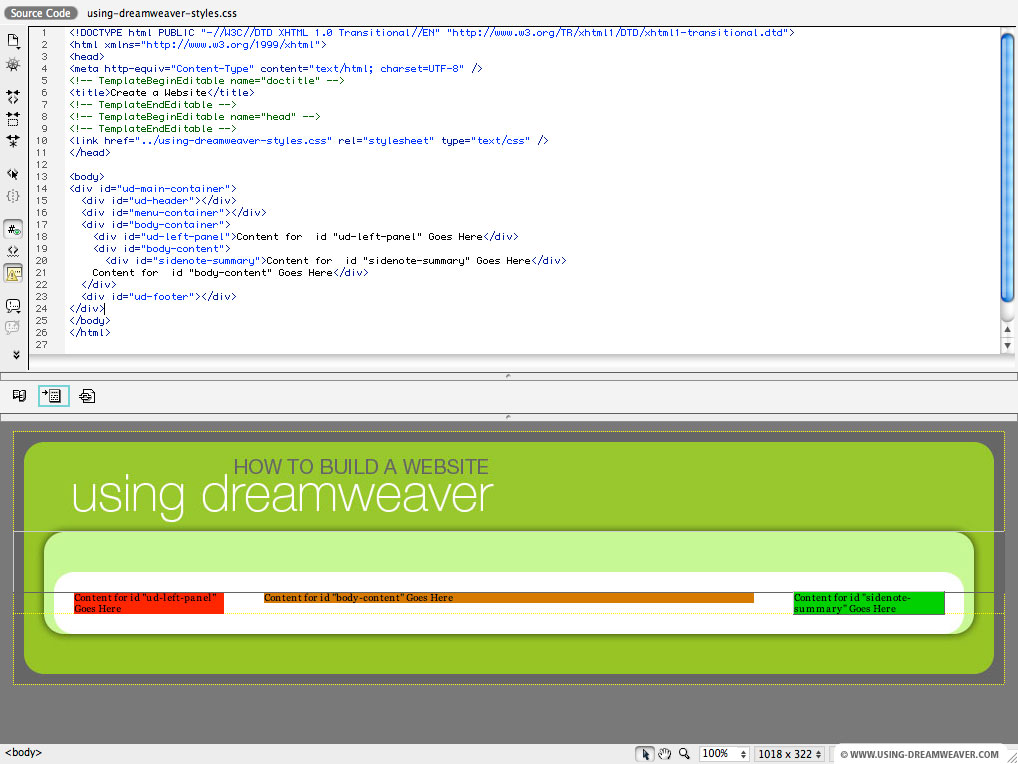Click the collapse arrow on the bar above the design view
The image size is (1018, 764).
(x=508, y=417)
